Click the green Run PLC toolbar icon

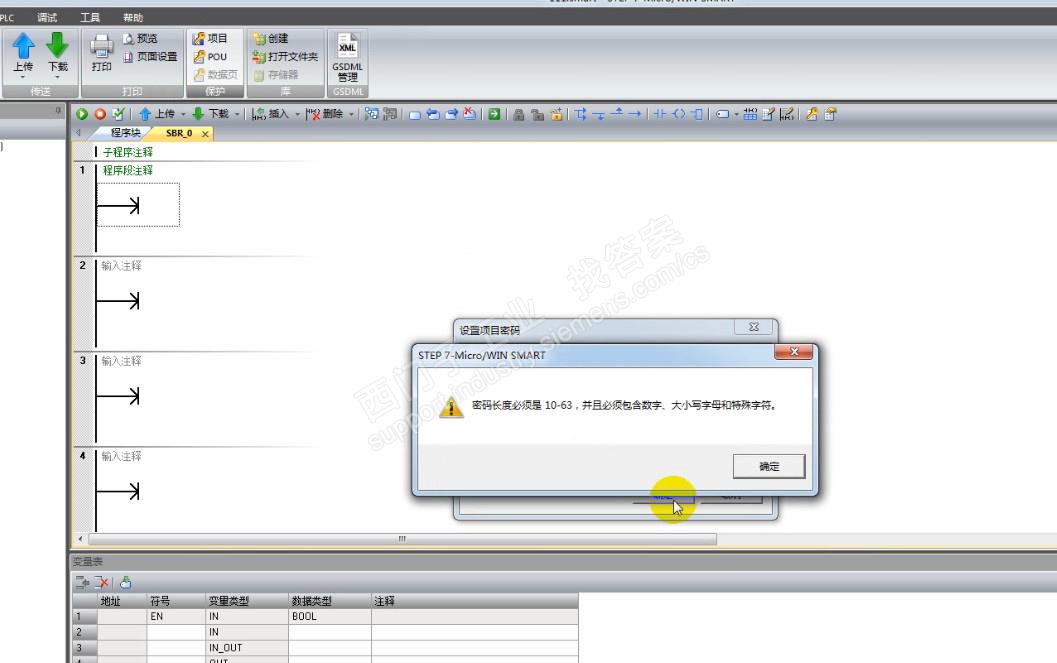coord(82,114)
